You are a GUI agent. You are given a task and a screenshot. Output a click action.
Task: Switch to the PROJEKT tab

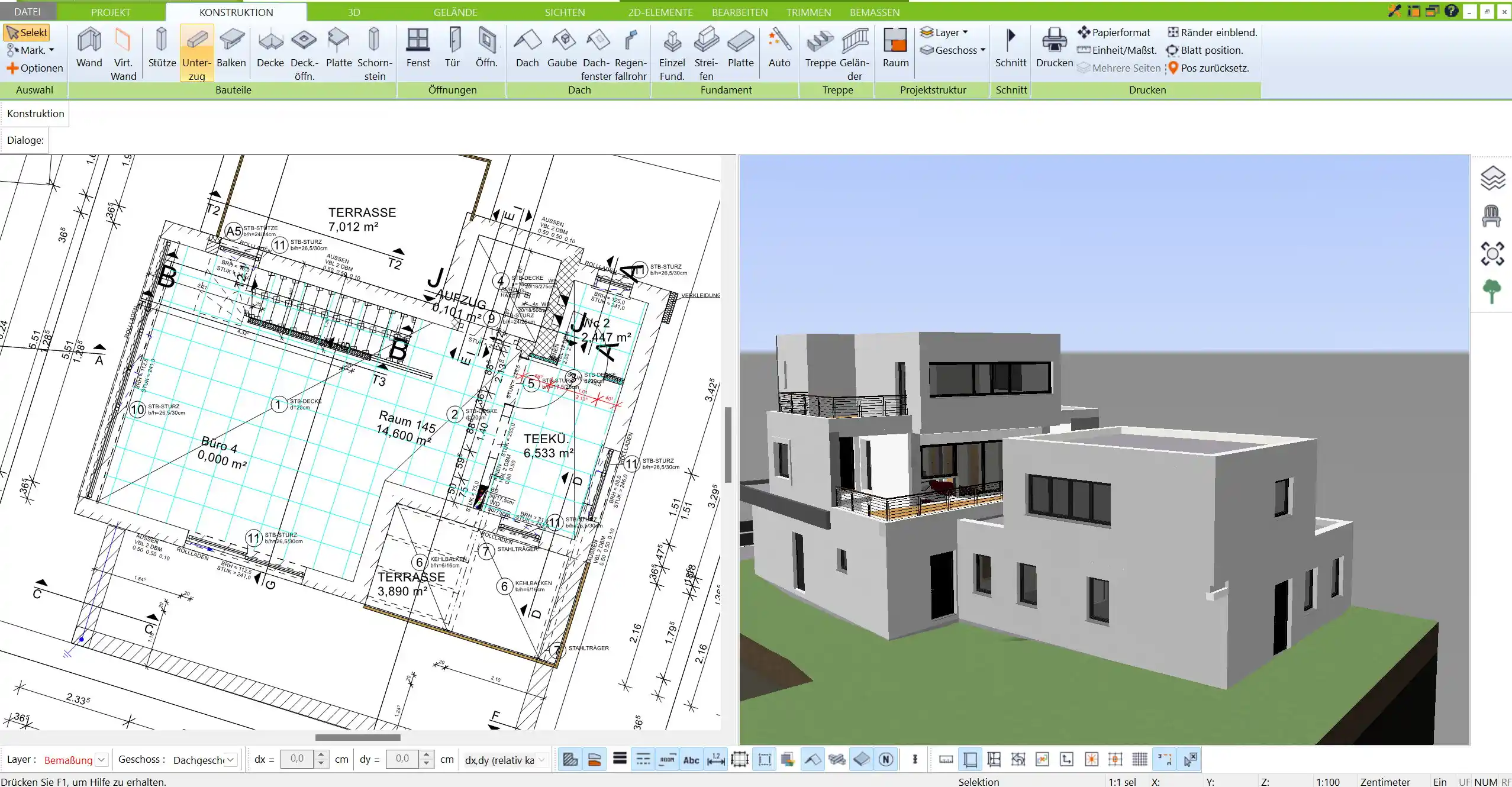(x=111, y=12)
